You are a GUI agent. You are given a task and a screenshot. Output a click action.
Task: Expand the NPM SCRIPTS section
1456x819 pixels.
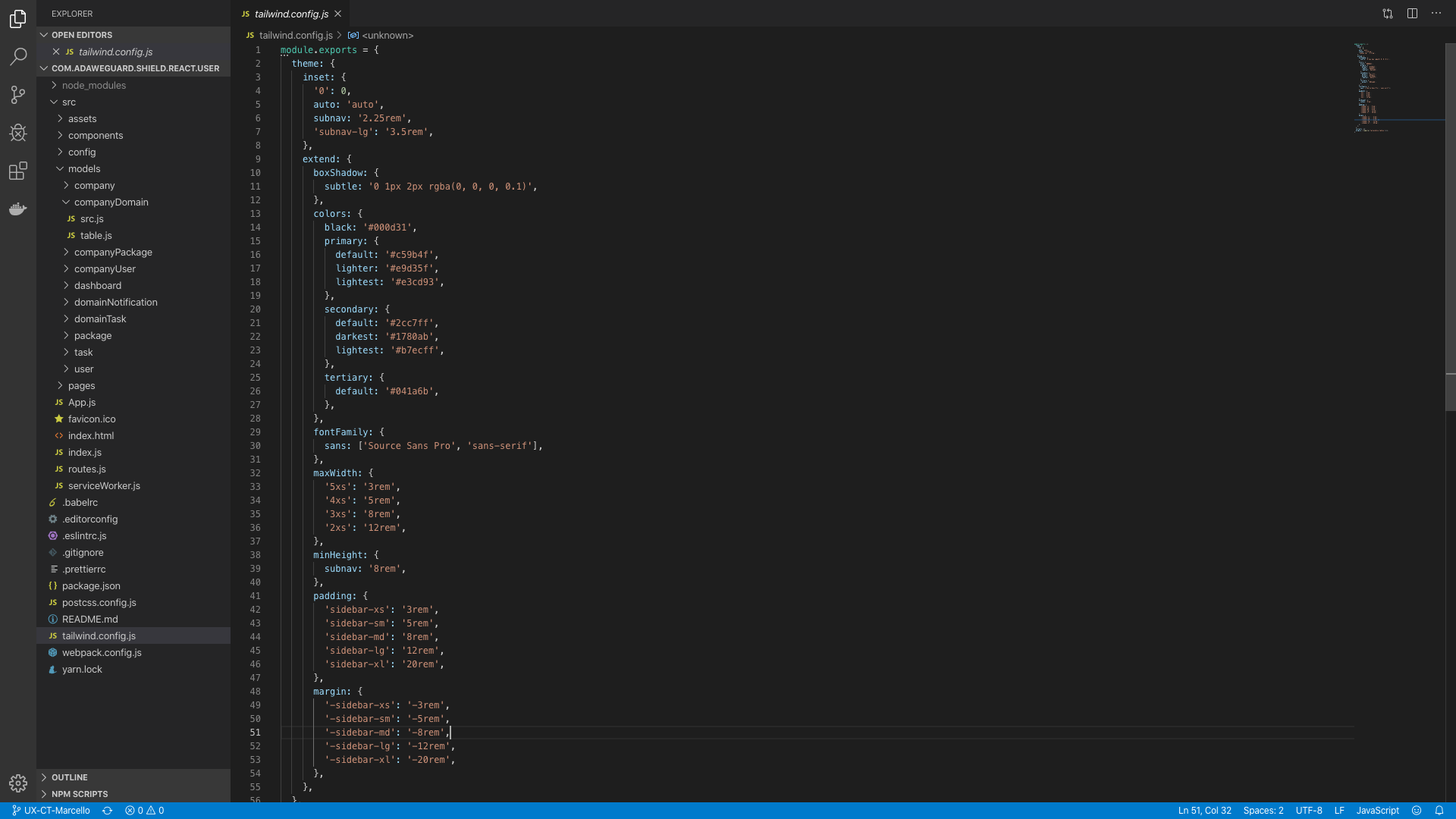pos(79,794)
